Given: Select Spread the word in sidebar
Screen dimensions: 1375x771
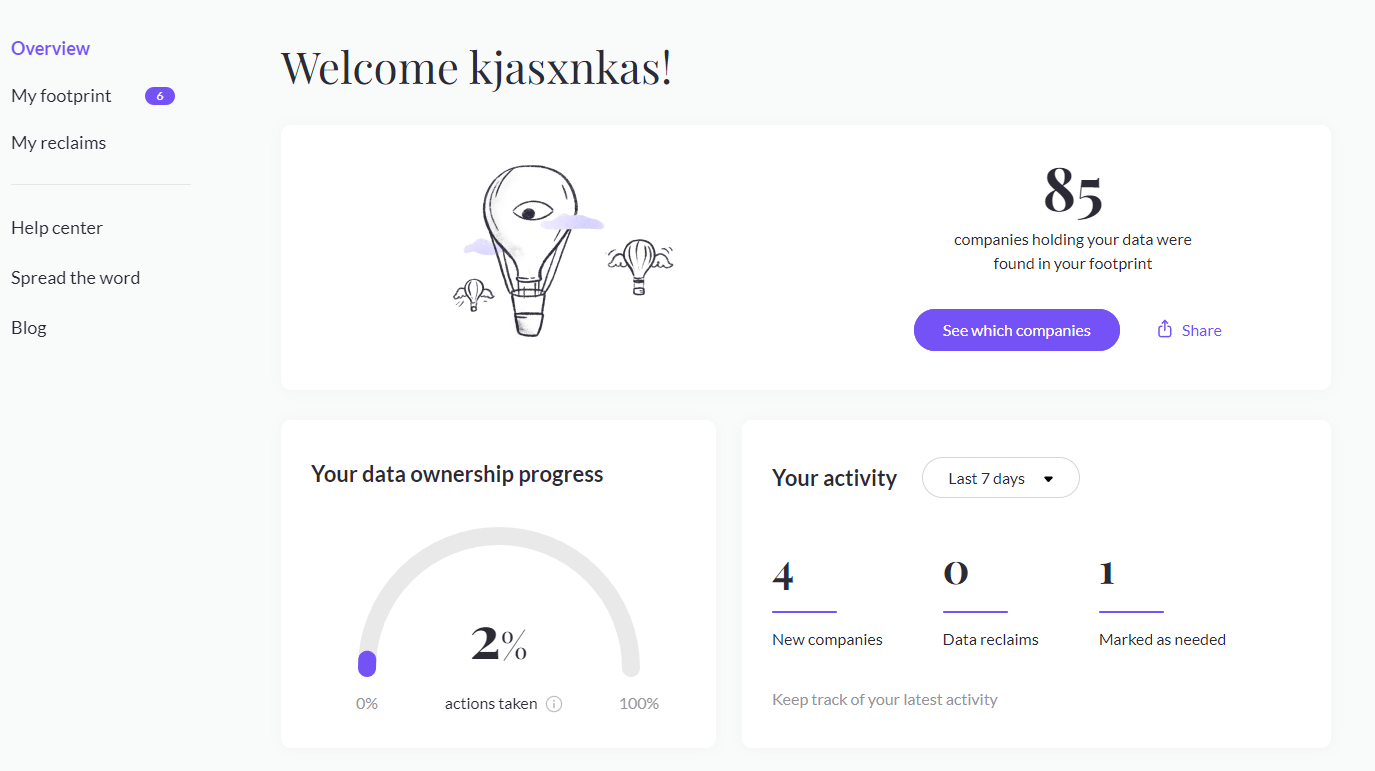Looking at the screenshot, I should [x=76, y=278].
